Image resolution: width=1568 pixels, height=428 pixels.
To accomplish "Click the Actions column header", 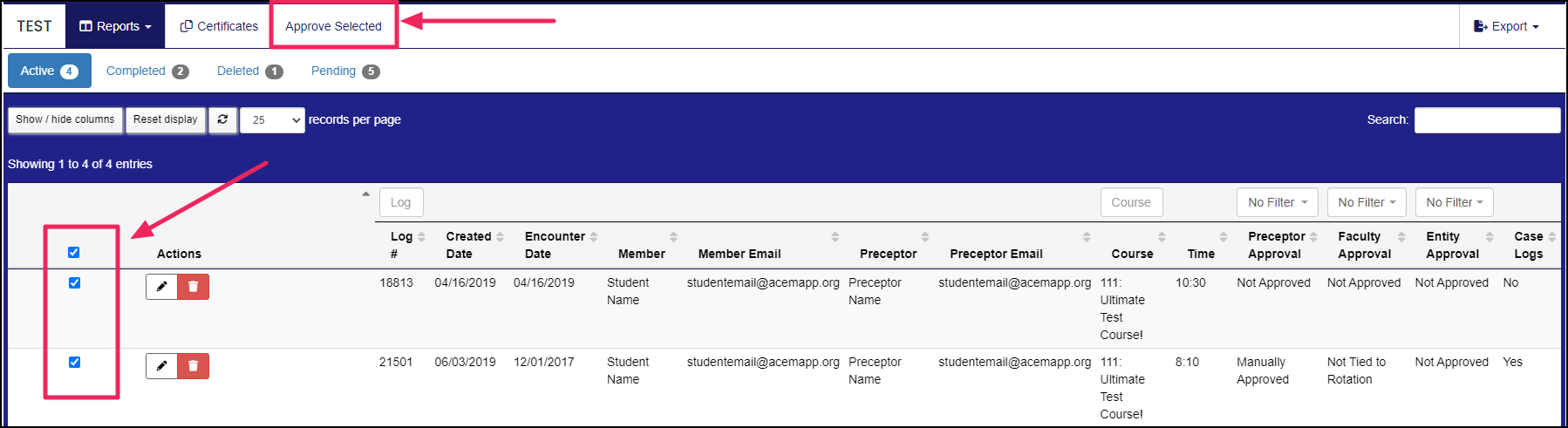I will [179, 254].
